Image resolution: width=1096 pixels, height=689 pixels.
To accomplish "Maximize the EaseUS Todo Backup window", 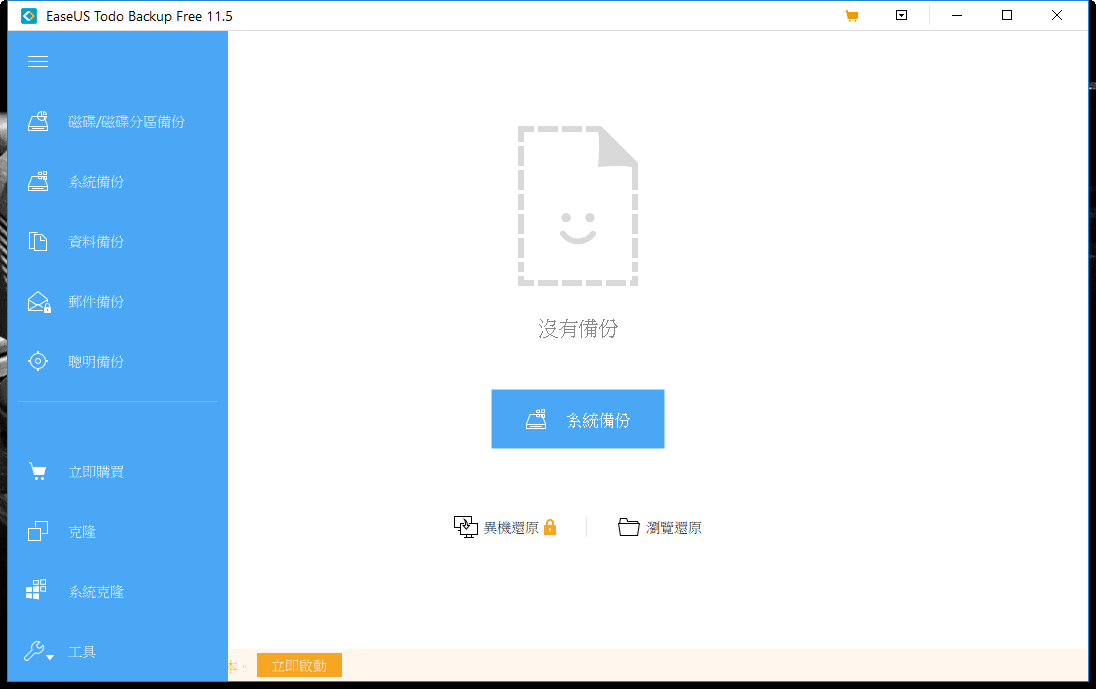I will pyautogui.click(x=1007, y=15).
